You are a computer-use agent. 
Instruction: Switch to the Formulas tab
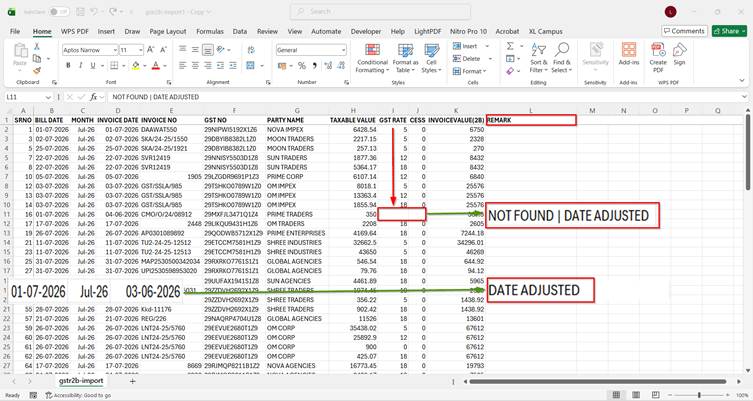[210, 31]
